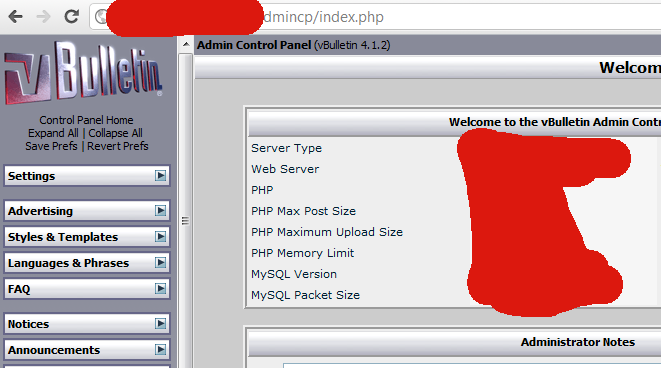Open Control Panel Home link
This screenshot has width=661, height=368.
[86, 120]
